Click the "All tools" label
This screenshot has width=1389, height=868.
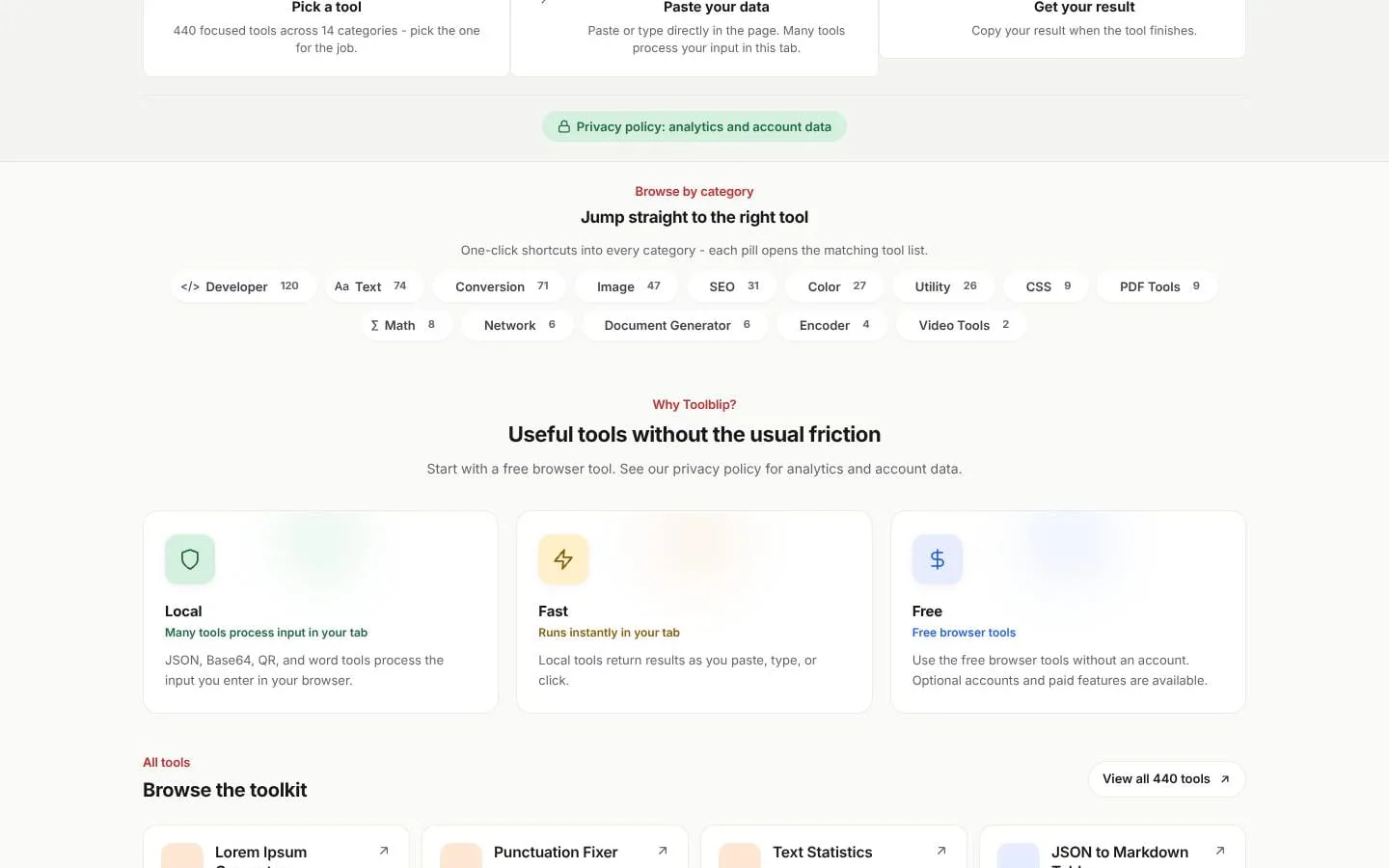tap(167, 762)
